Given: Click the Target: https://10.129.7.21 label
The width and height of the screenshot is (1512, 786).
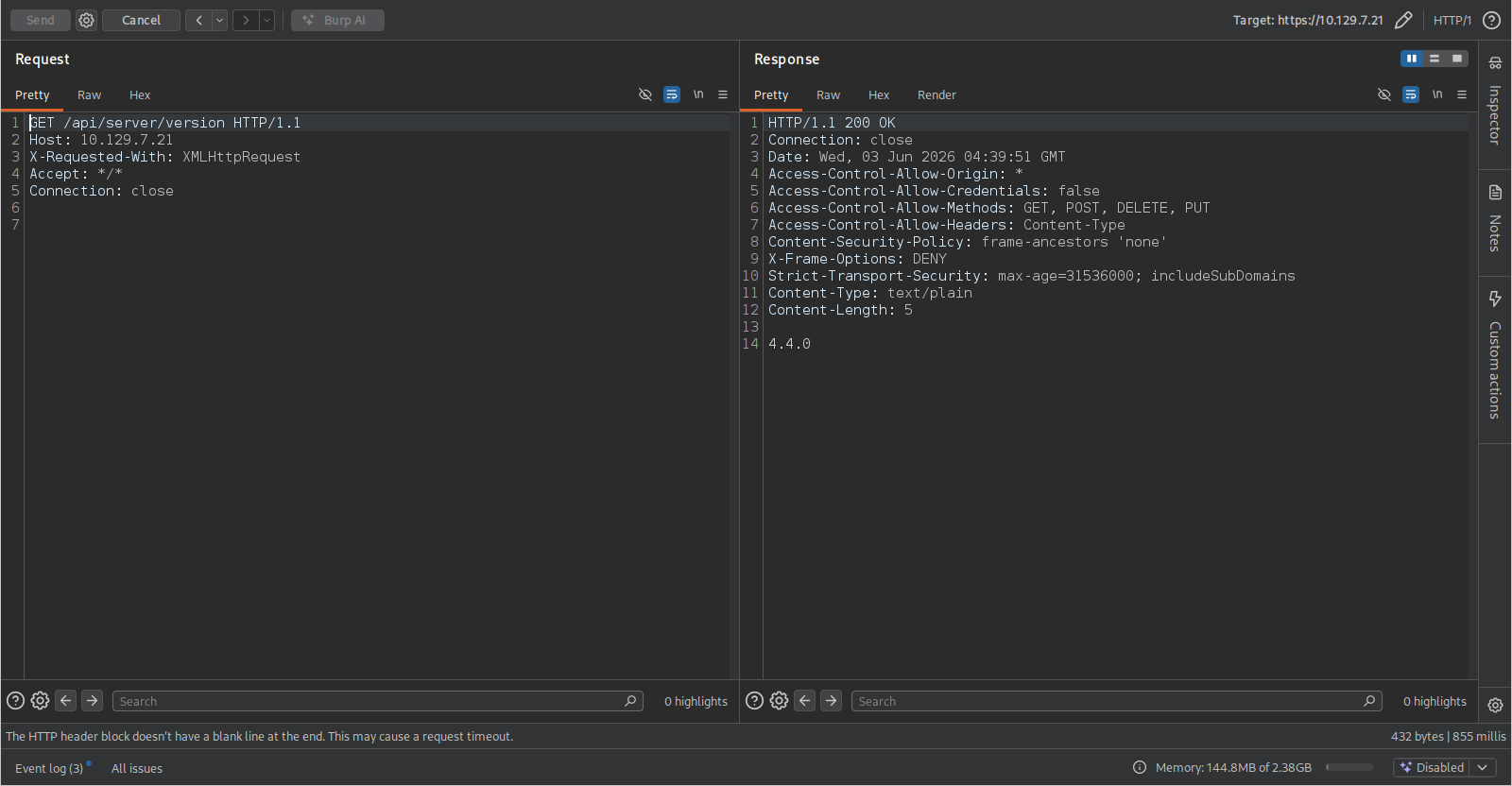Looking at the screenshot, I should pos(1308,20).
